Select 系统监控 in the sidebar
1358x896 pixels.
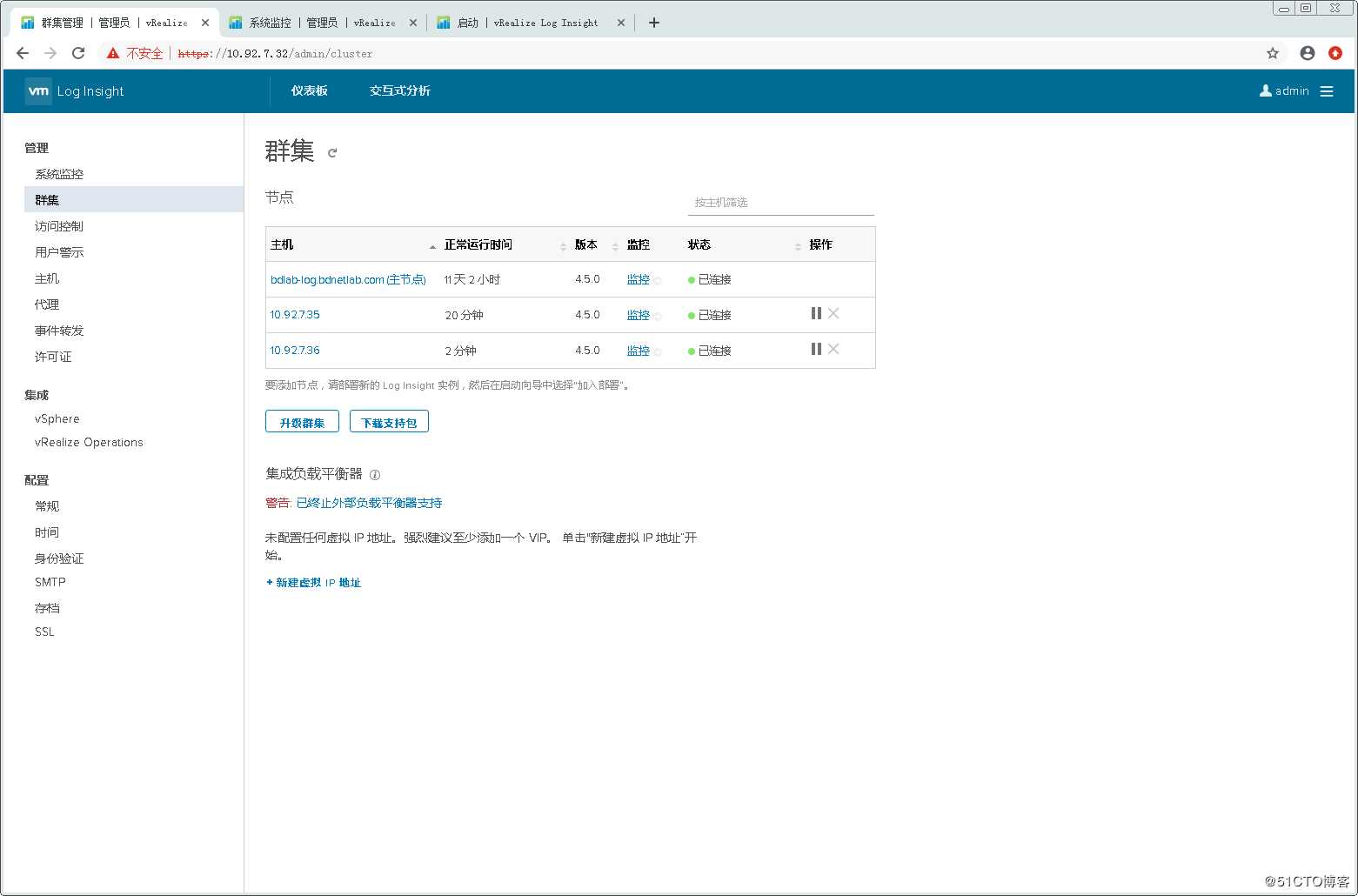click(59, 174)
